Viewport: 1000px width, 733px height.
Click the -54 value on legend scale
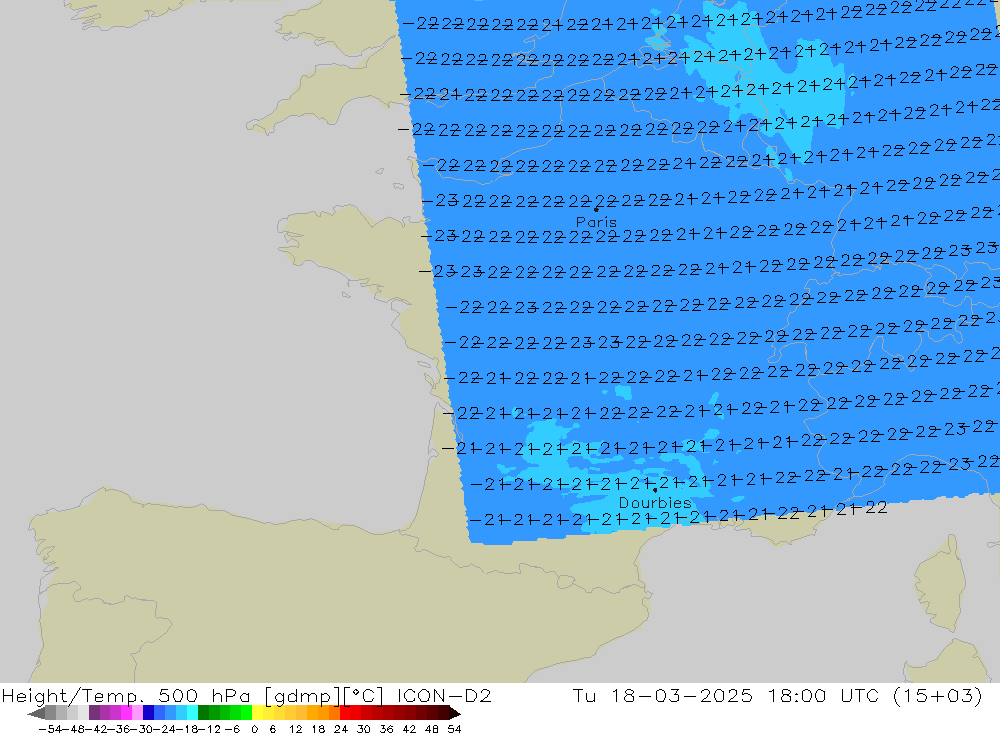pos(49,729)
